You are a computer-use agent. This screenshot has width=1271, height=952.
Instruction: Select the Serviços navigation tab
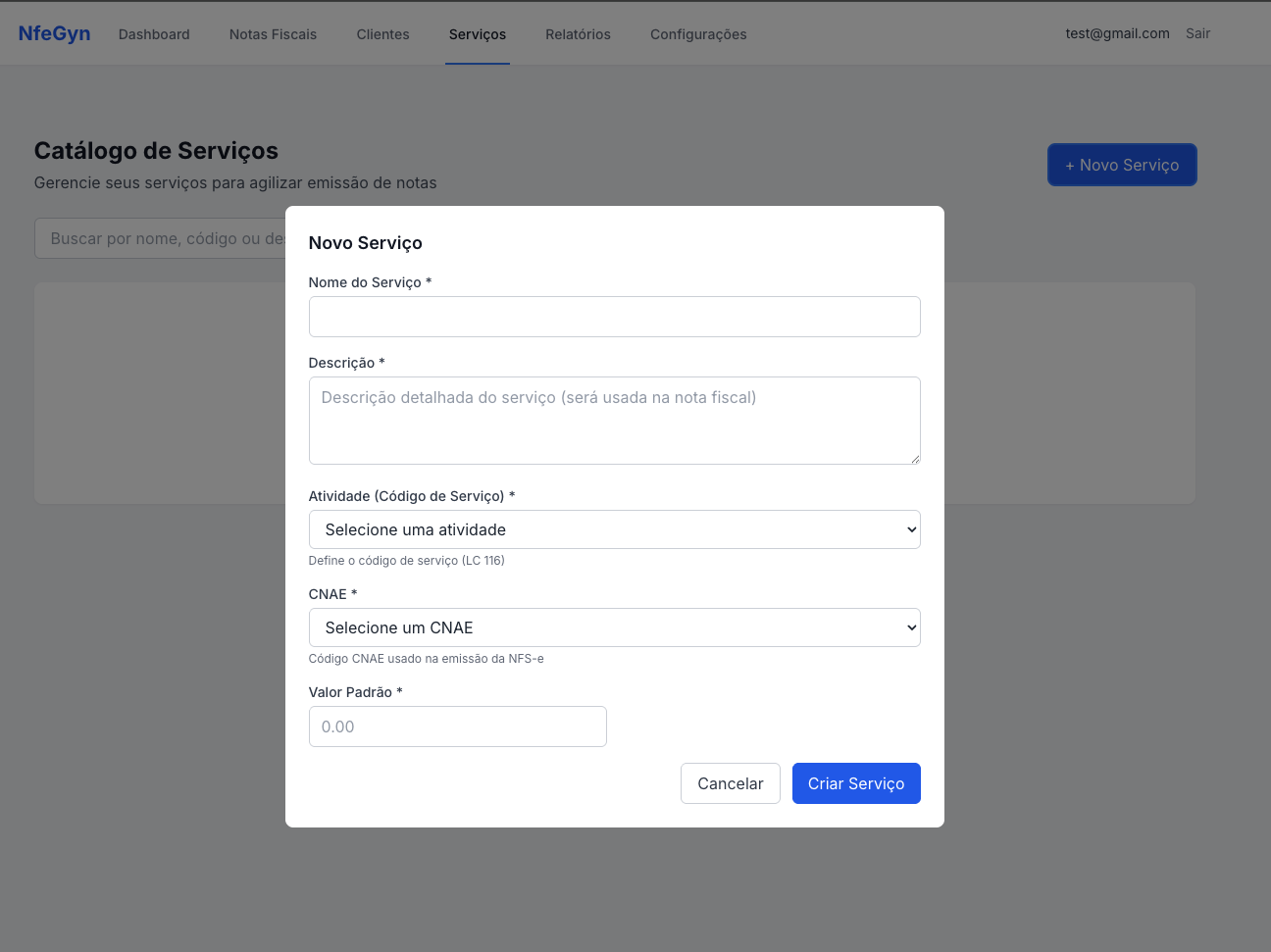click(x=478, y=34)
